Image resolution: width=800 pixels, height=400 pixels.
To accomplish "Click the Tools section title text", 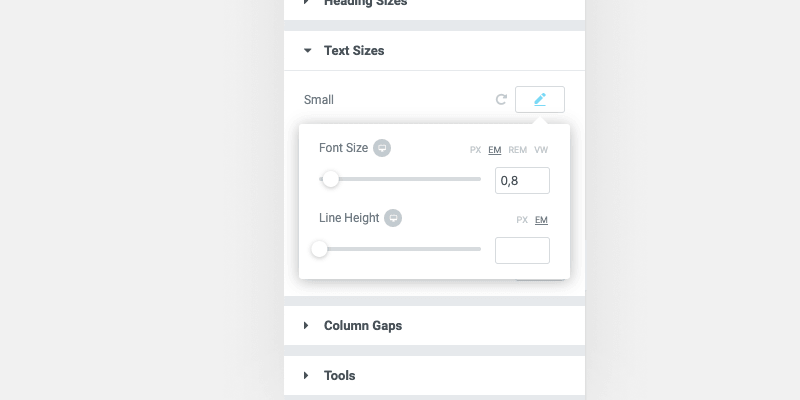I will pos(340,376).
